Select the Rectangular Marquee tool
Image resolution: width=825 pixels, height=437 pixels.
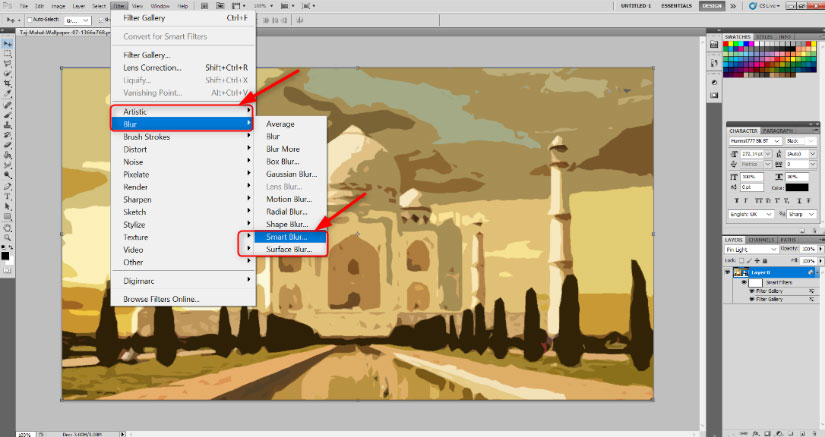tap(7, 54)
